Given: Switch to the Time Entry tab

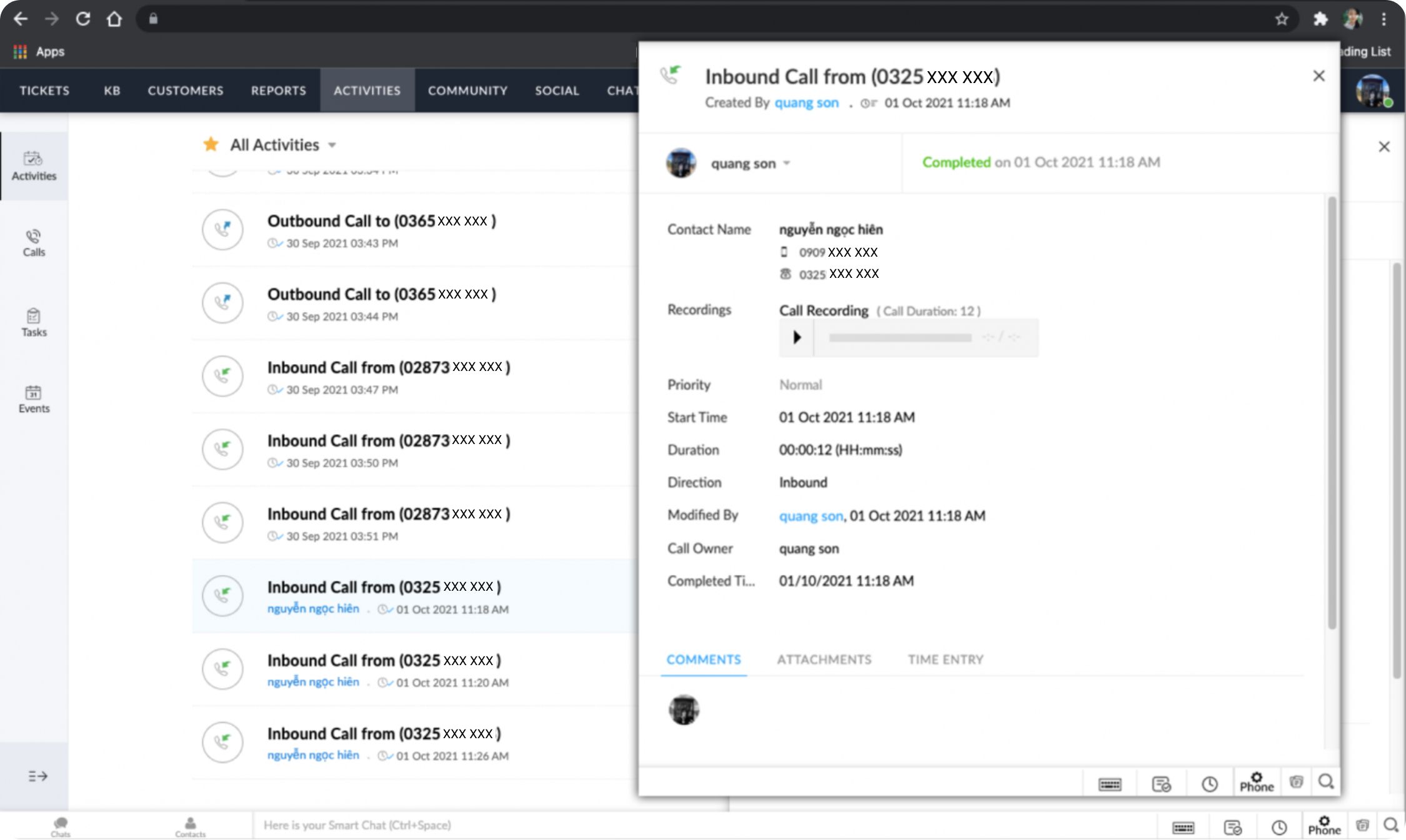Looking at the screenshot, I should coord(945,660).
